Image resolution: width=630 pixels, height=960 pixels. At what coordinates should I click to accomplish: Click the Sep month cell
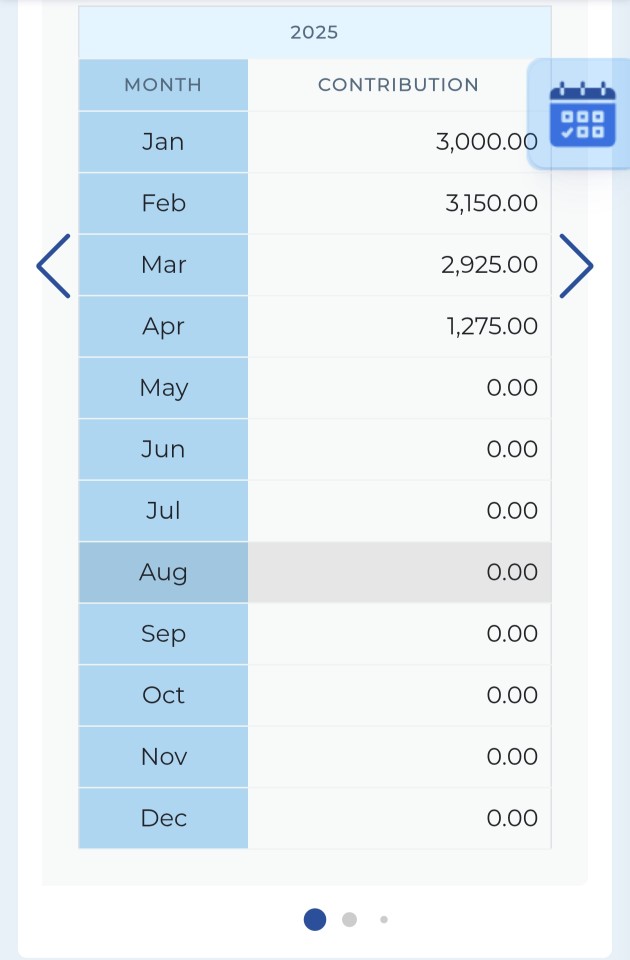[163, 634]
